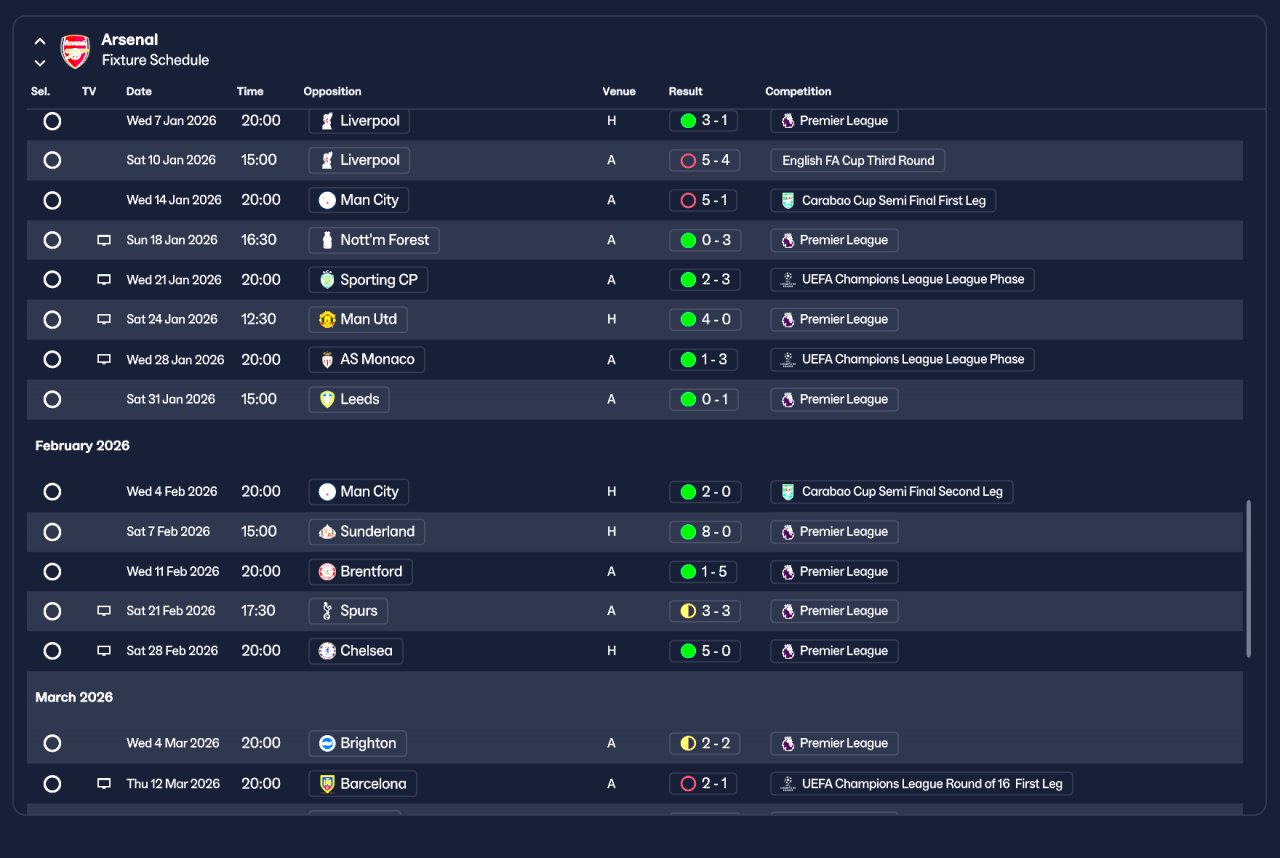Click green win indicator on Brentford row
The width and height of the screenshot is (1280, 858).
pos(688,572)
